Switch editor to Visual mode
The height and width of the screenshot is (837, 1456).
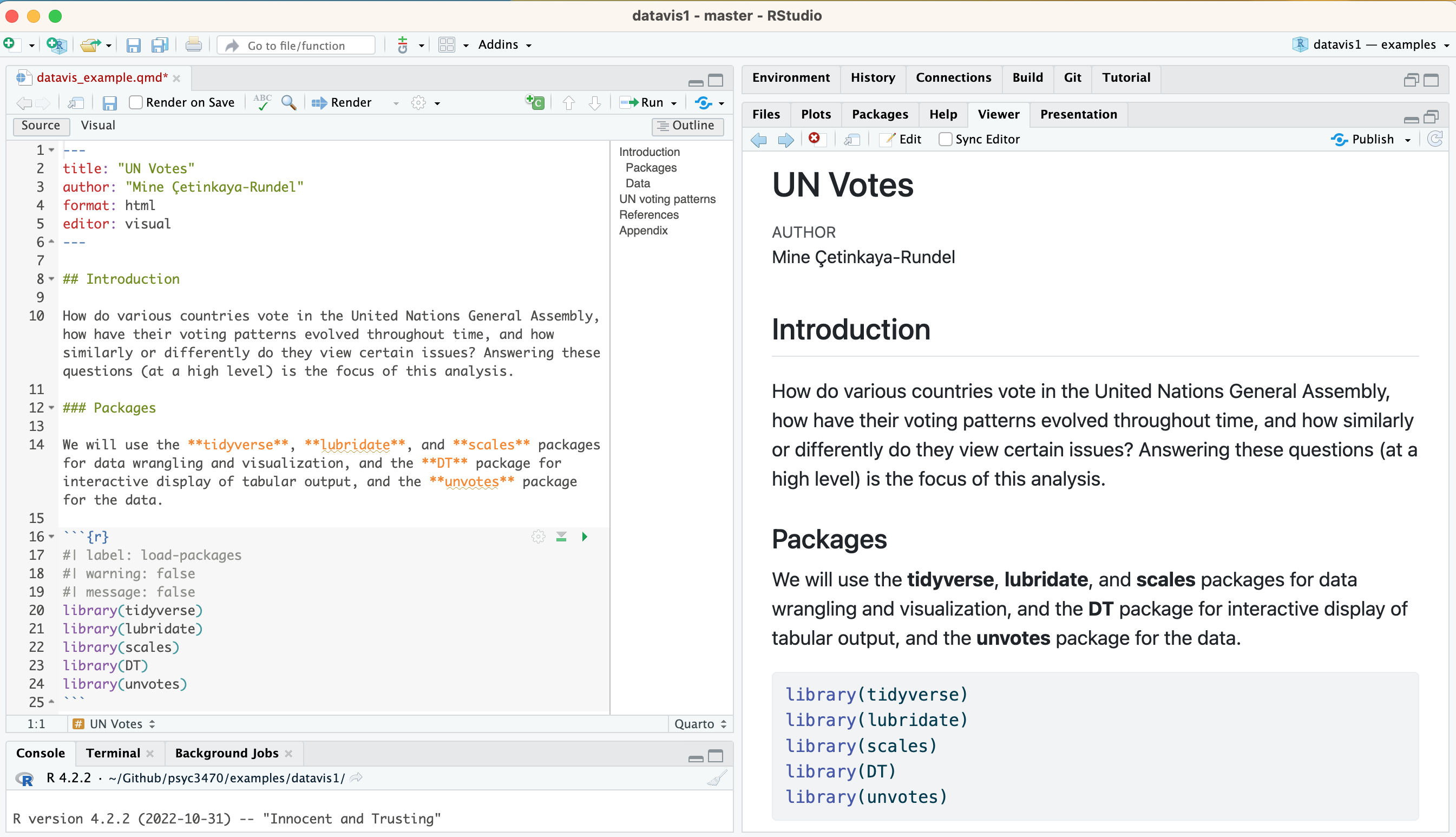(x=97, y=125)
